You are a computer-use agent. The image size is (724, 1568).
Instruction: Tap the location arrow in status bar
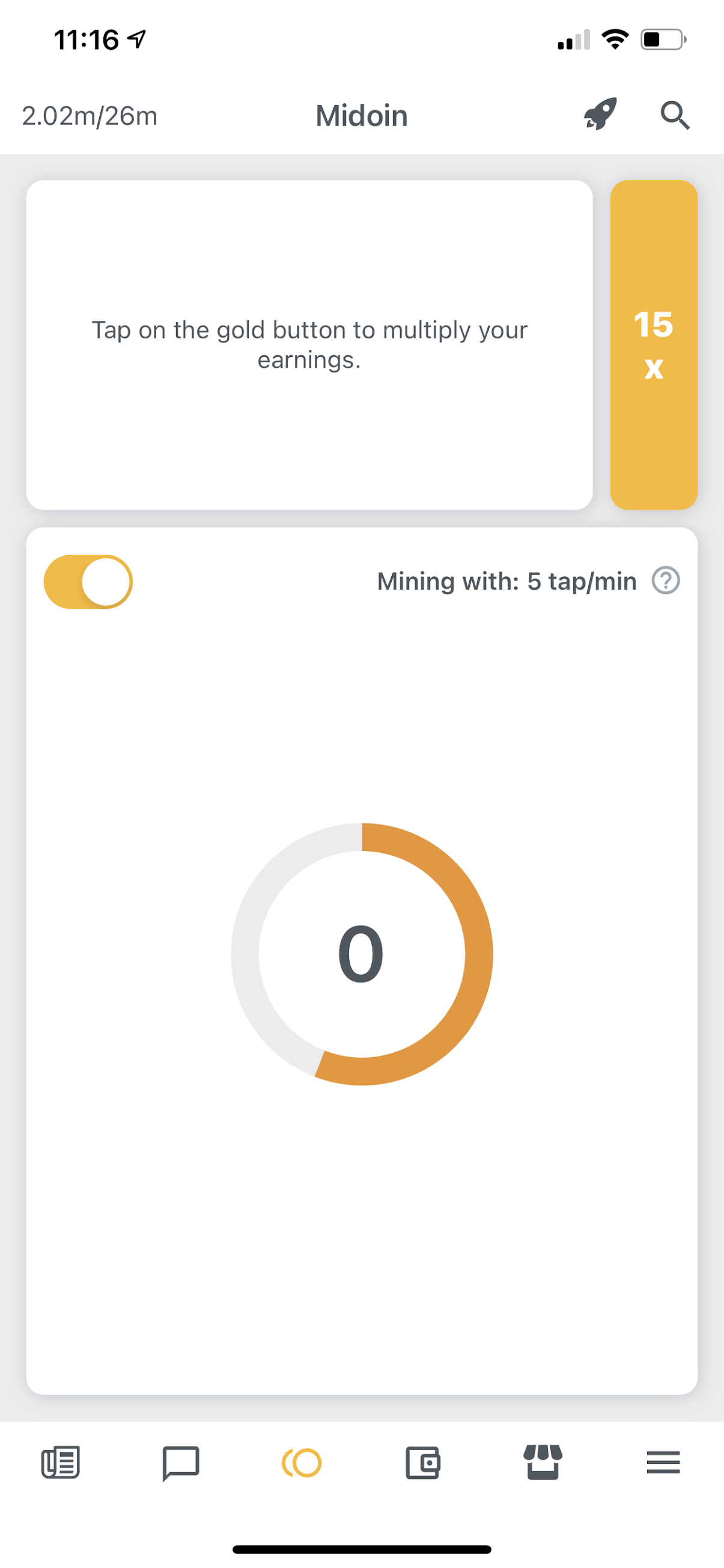[136, 40]
